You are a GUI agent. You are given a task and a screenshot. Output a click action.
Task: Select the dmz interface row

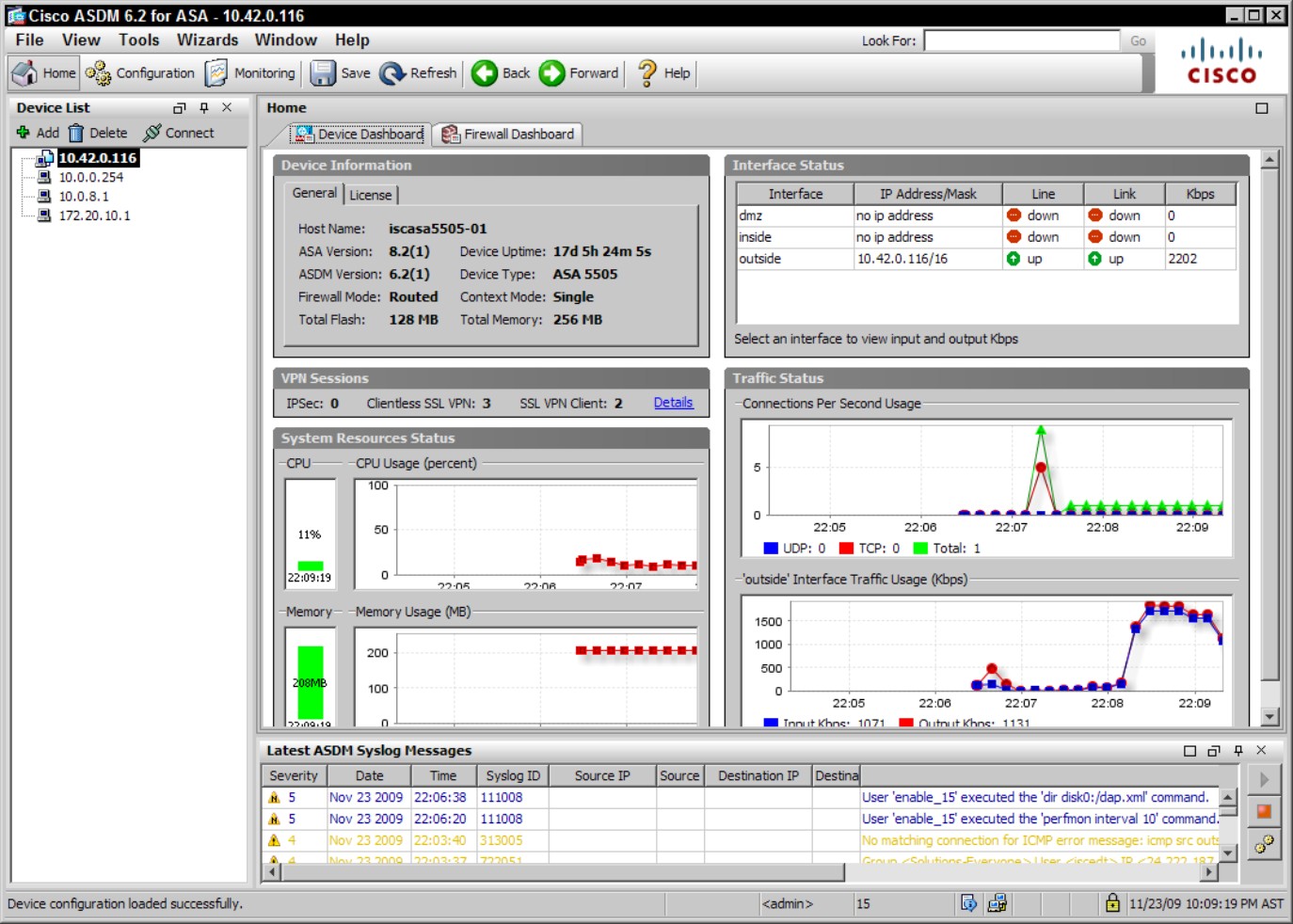pos(985,215)
